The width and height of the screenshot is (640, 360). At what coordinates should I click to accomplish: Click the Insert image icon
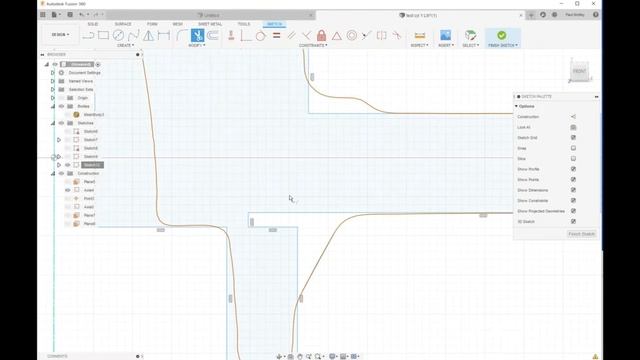446,35
